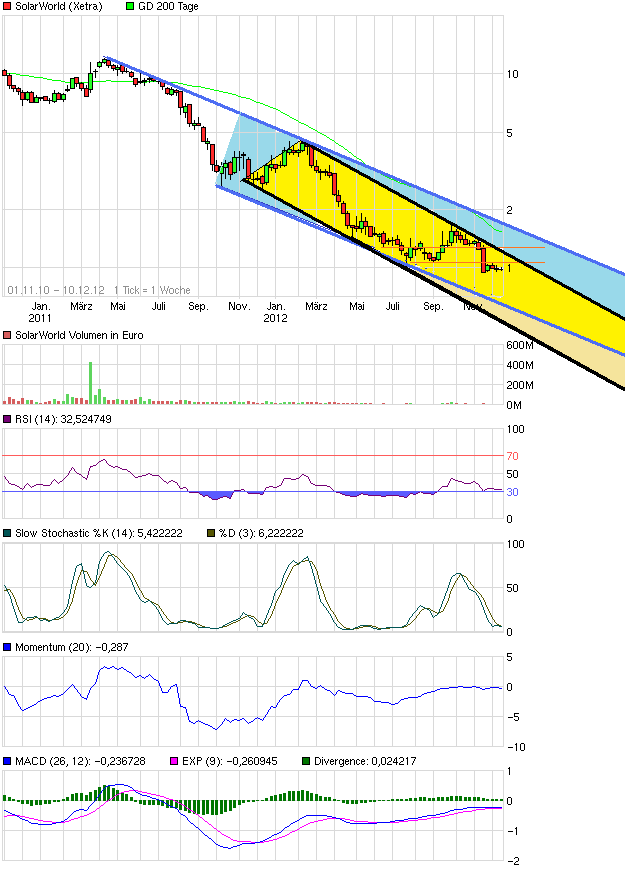This screenshot has width=625, height=875.
Task: Click the Jan. 2012 time axis label
Action: 276,312
